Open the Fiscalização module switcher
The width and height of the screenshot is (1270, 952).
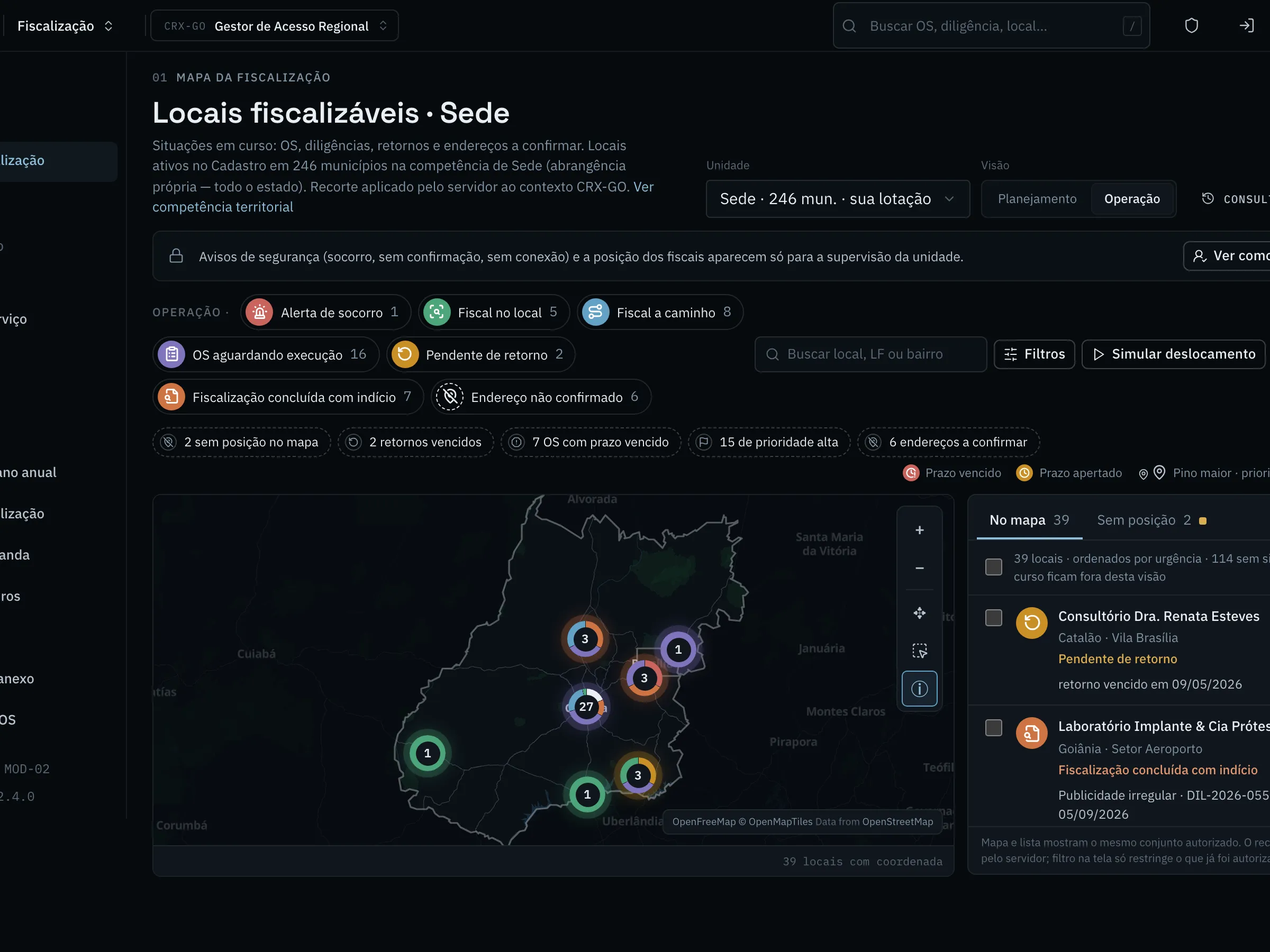65,26
